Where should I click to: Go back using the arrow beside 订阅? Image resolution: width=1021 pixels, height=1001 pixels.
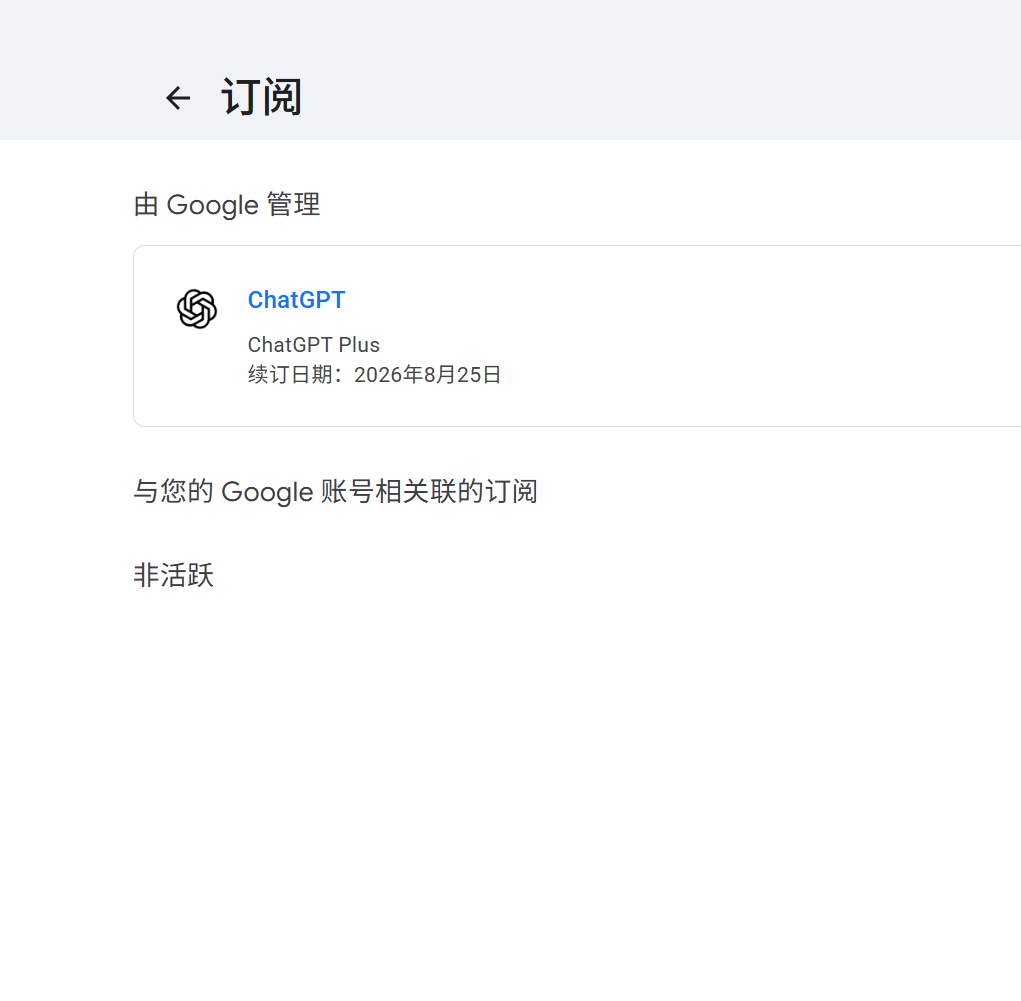(178, 98)
